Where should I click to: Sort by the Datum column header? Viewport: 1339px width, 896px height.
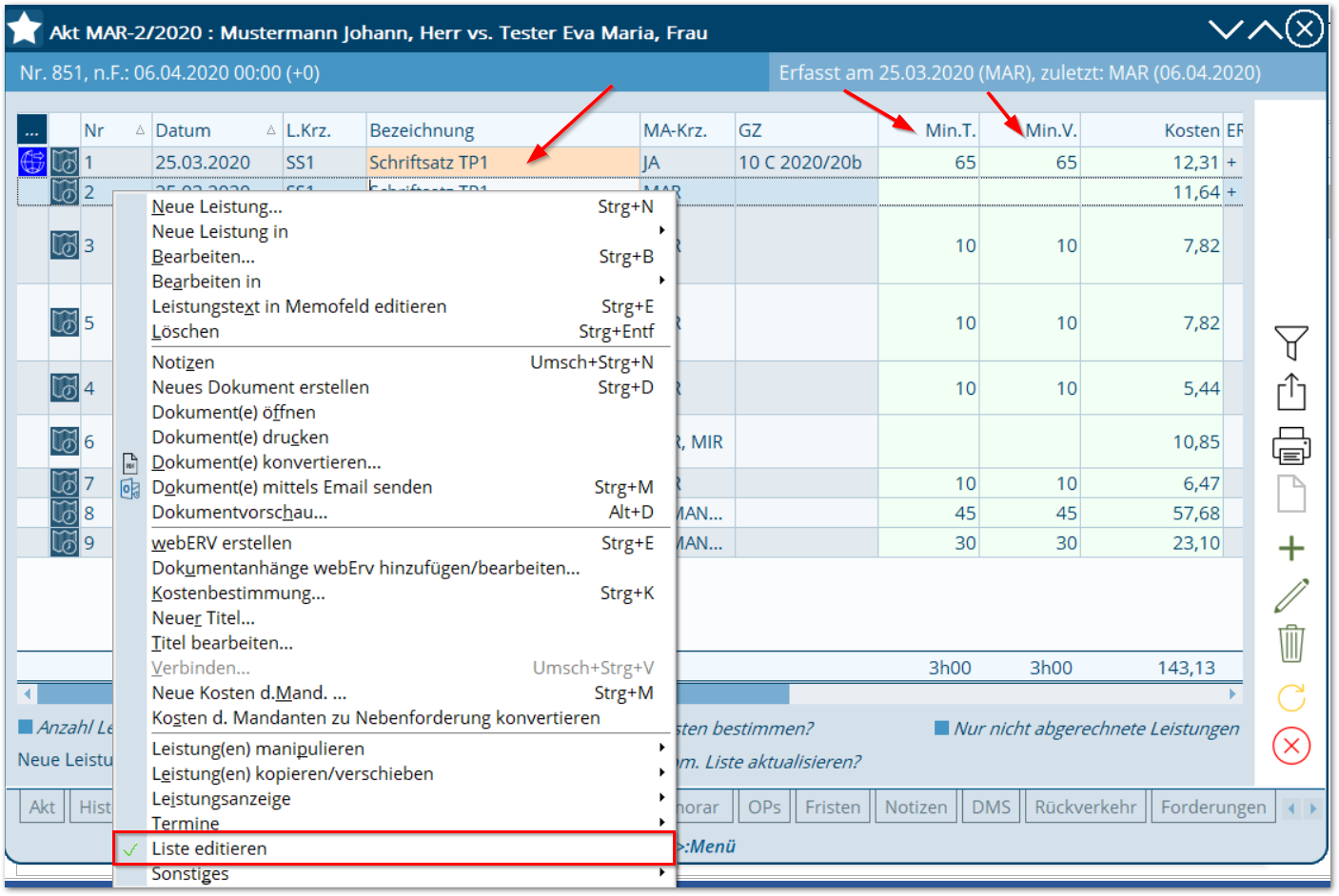(x=217, y=130)
